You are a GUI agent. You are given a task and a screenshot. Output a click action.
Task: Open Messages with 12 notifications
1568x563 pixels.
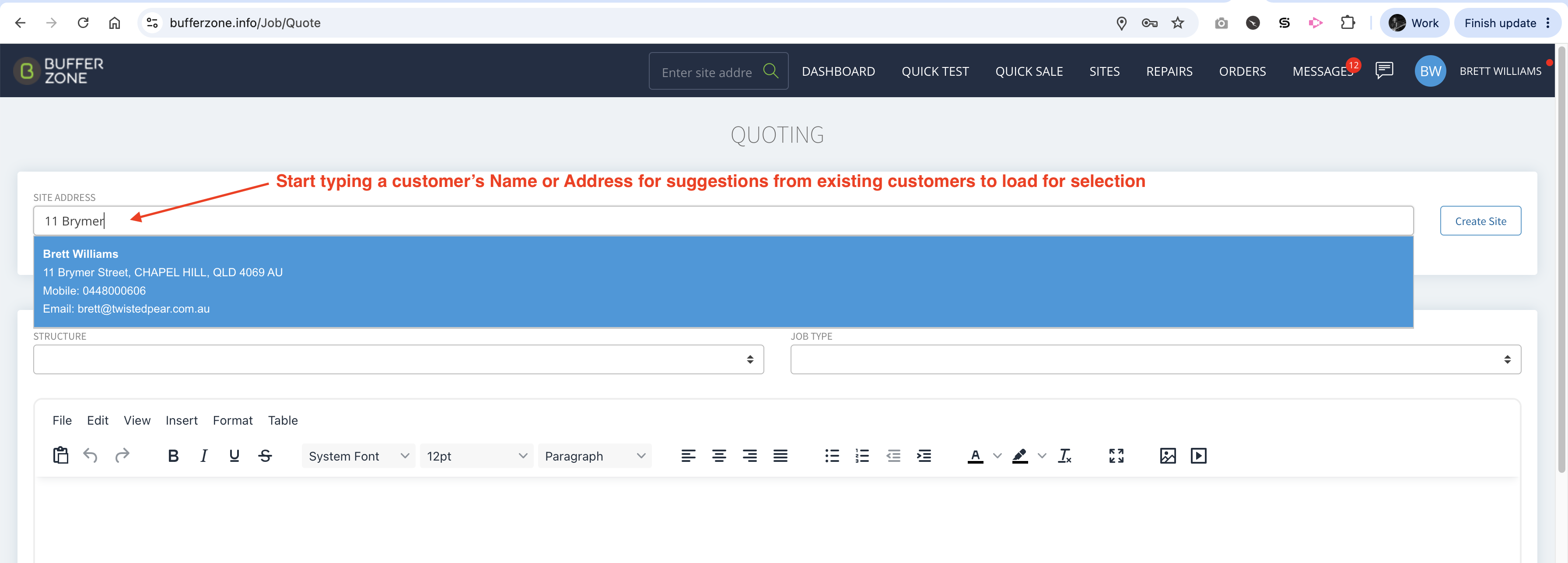(x=1323, y=71)
